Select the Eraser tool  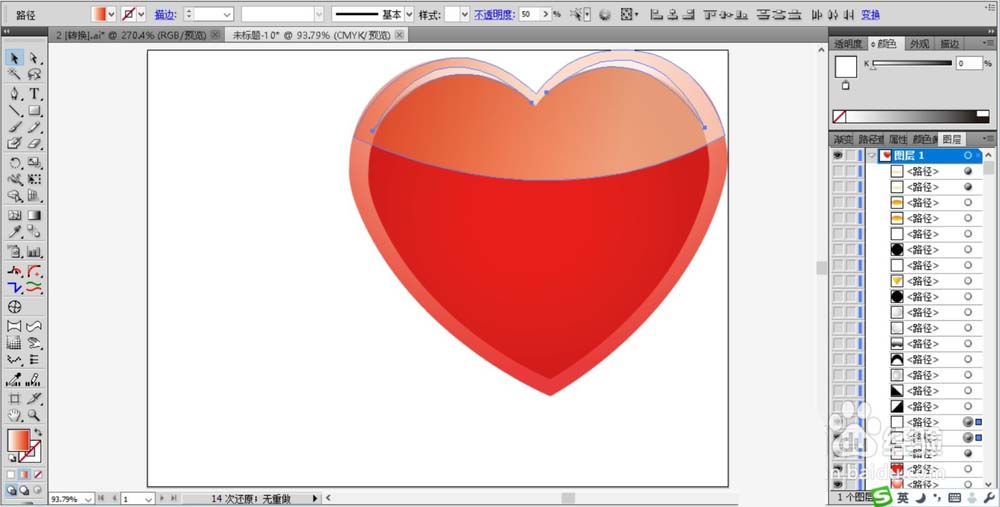(34, 143)
